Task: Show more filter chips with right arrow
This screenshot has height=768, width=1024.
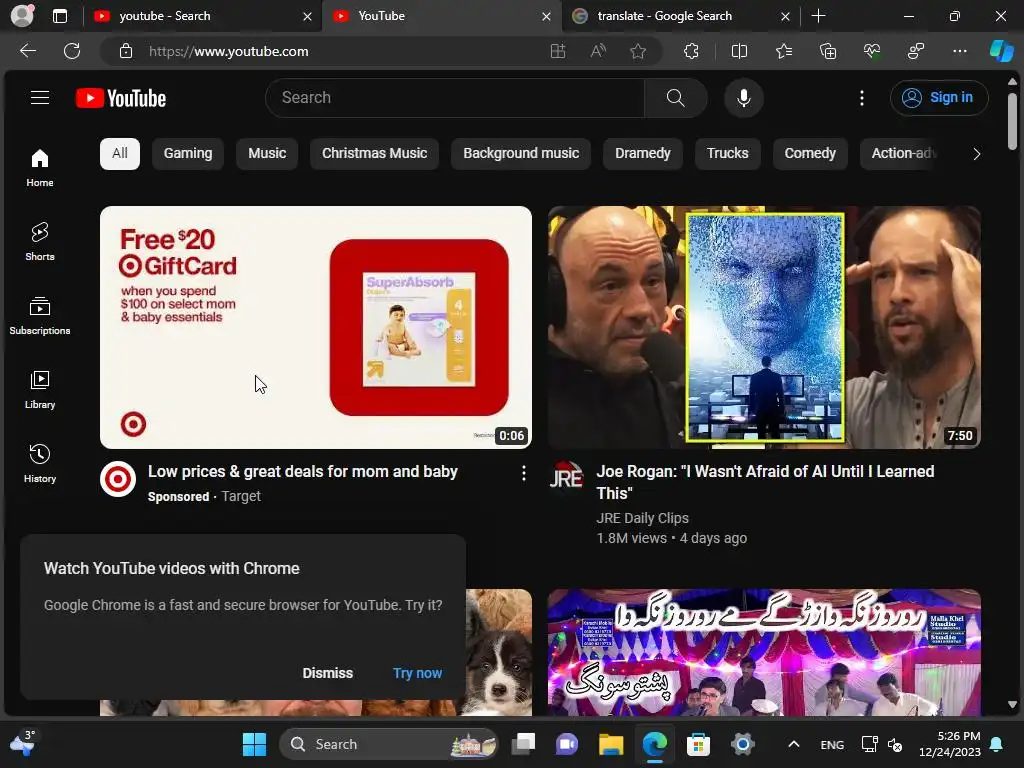Action: tap(976, 154)
